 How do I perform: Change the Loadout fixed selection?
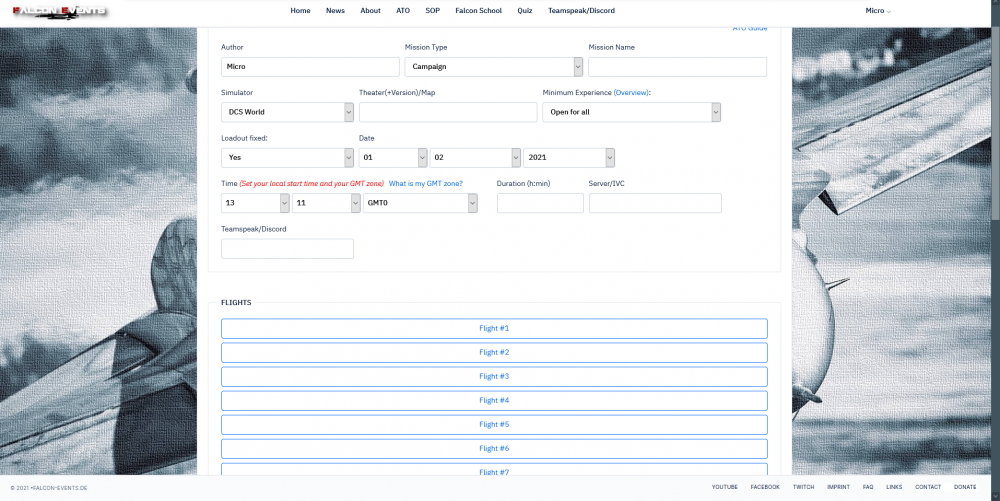[287, 158]
